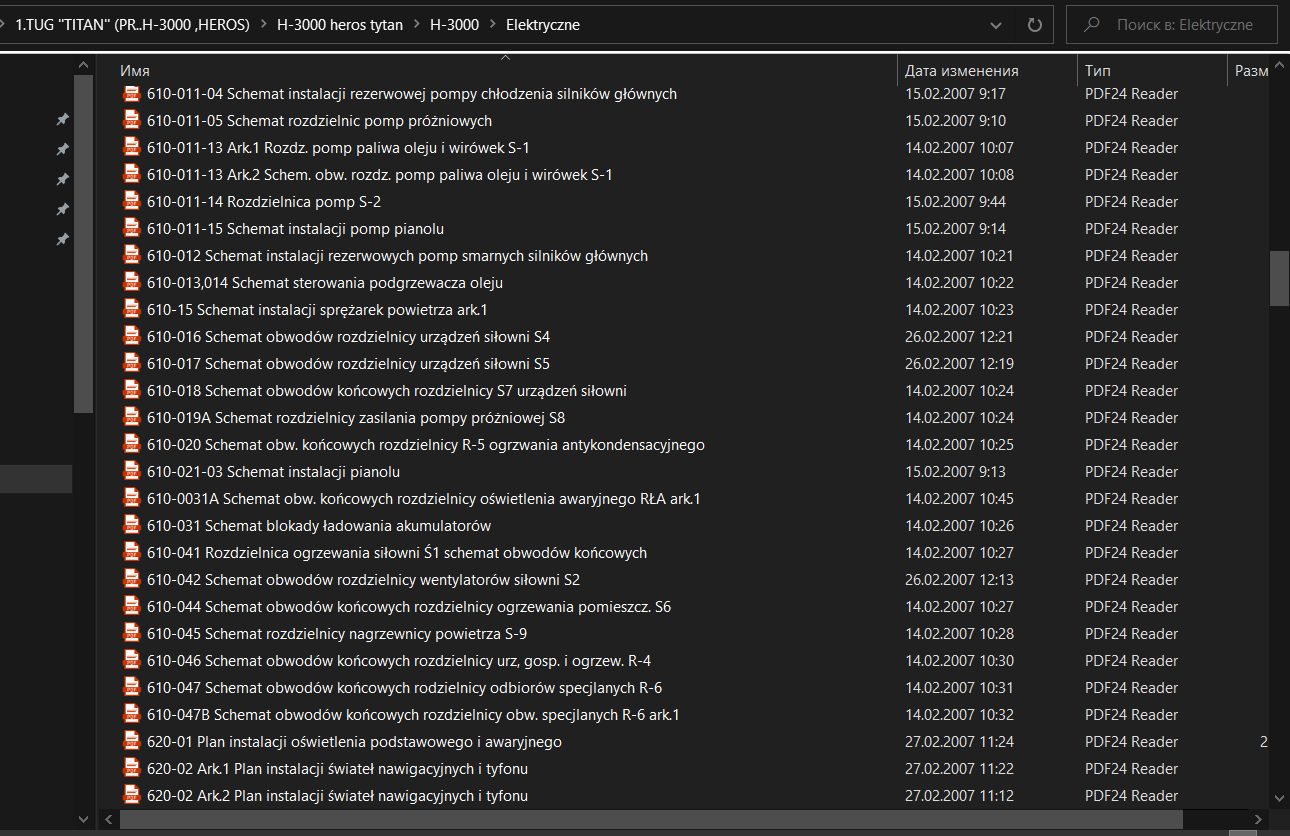Image resolution: width=1290 pixels, height=836 pixels.
Task: Click the refresh button beside the address bar
Action: point(1034,25)
